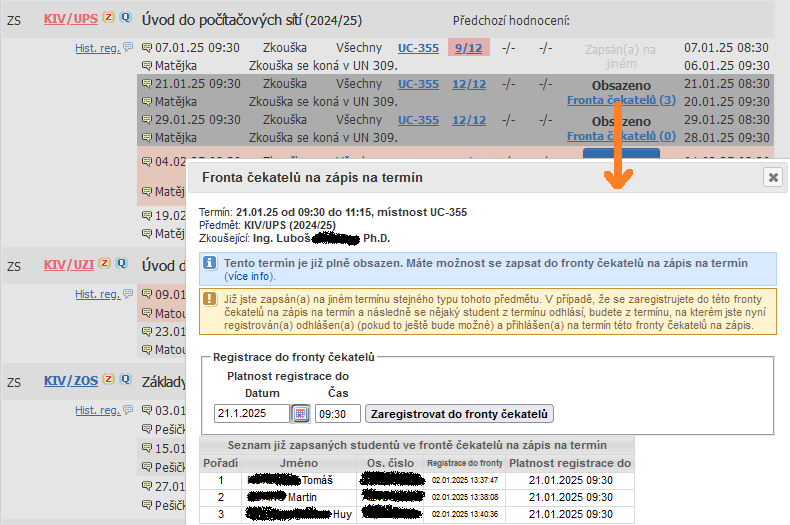This screenshot has width=790, height=525.
Task: Click the comment bubble before 15.01 term
Action: click(147, 448)
